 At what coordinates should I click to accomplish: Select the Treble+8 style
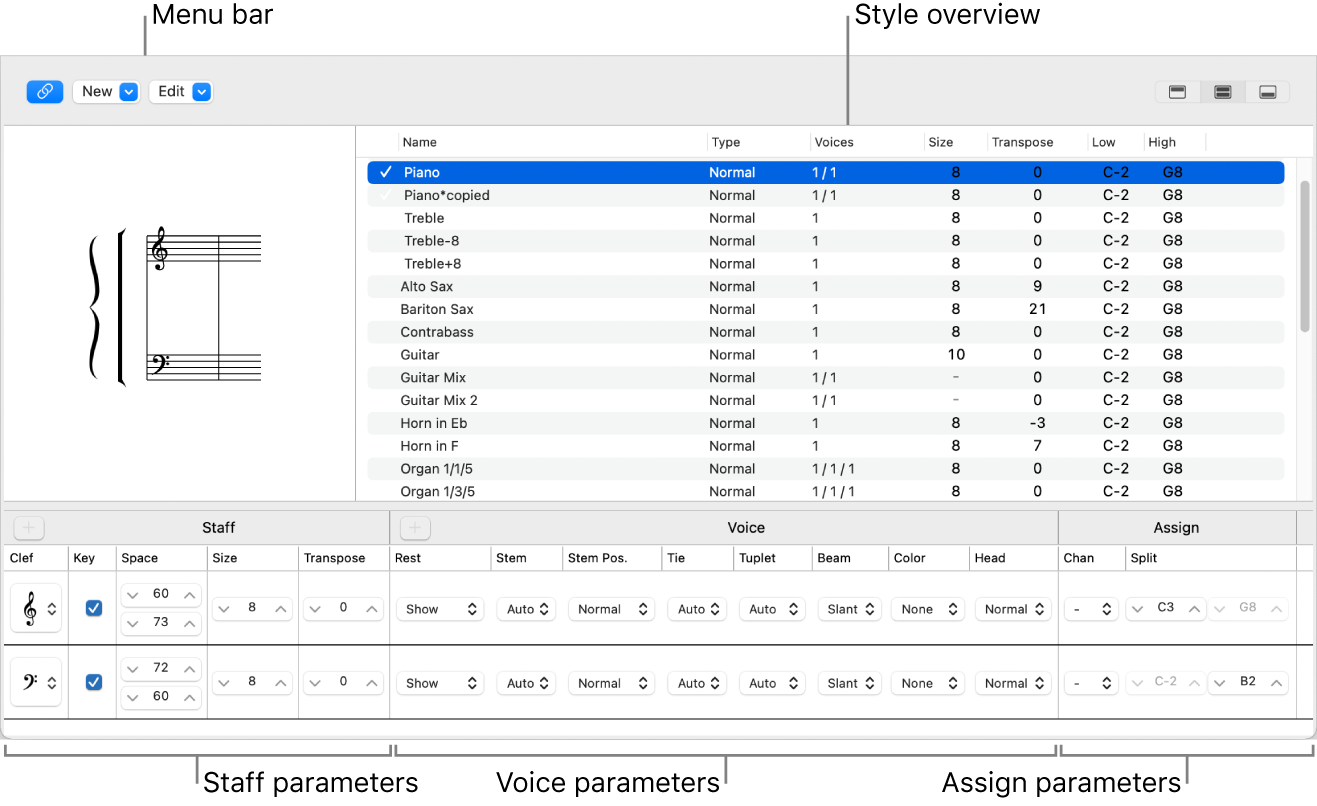[x=826, y=264]
